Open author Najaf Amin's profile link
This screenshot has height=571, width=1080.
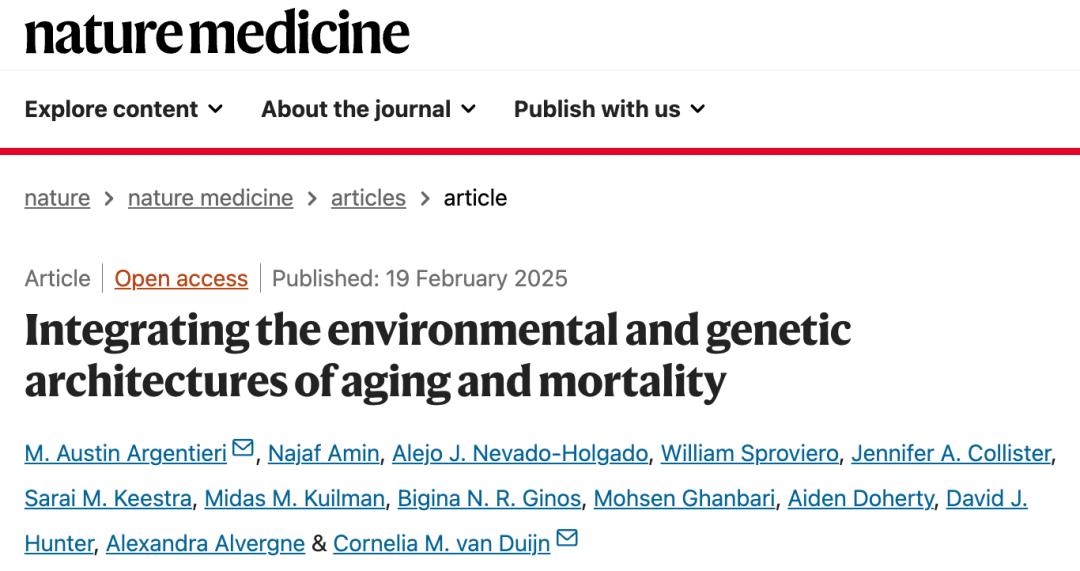pyautogui.click(x=323, y=453)
